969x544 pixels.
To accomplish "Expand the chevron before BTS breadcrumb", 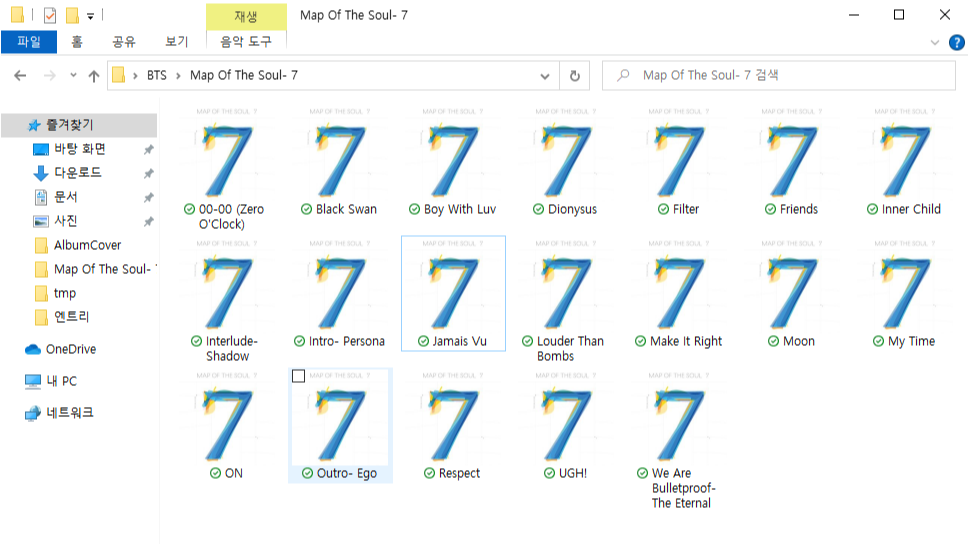I will pos(135,76).
